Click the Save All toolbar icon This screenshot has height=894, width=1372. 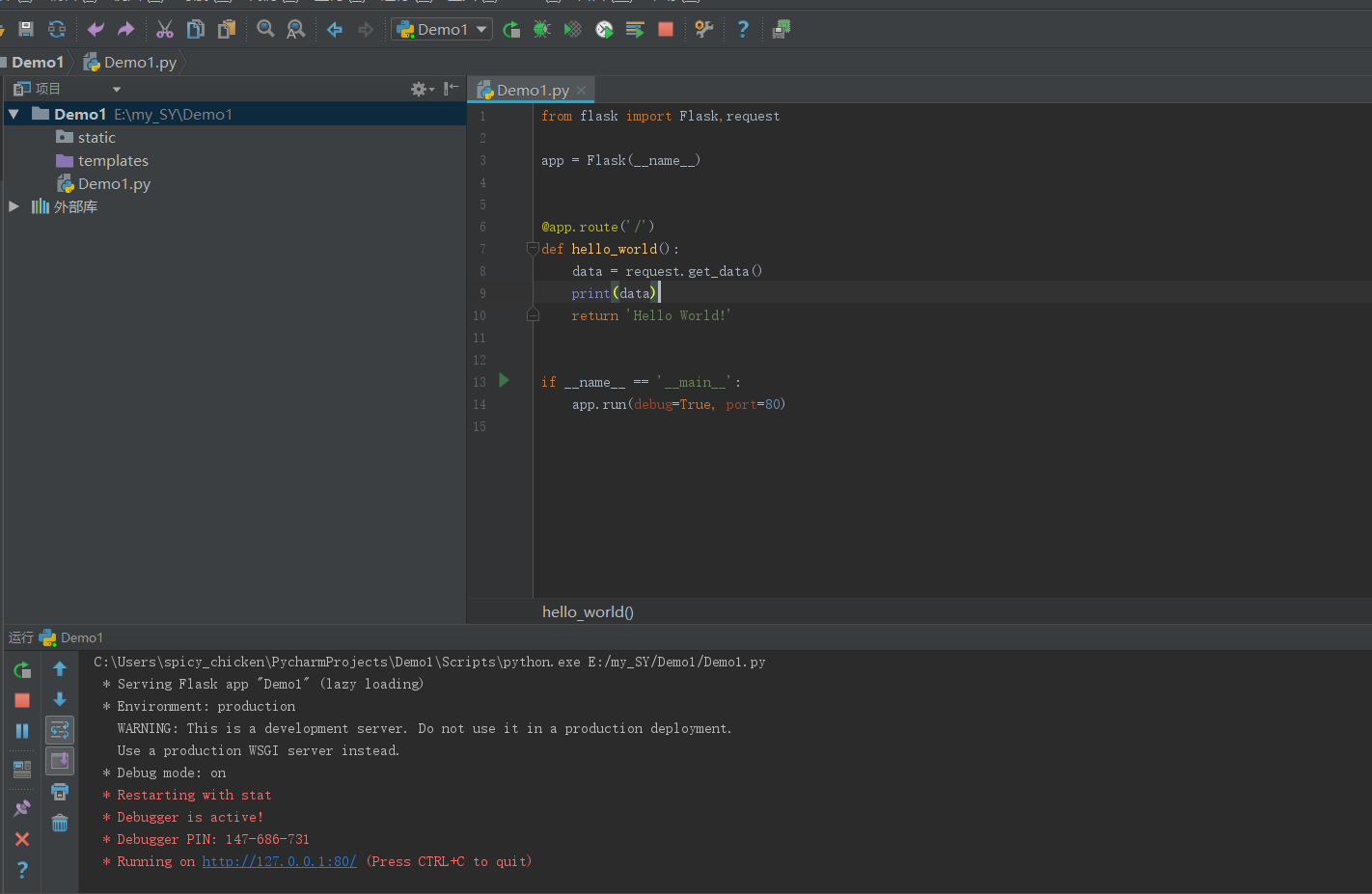click(26, 29)
